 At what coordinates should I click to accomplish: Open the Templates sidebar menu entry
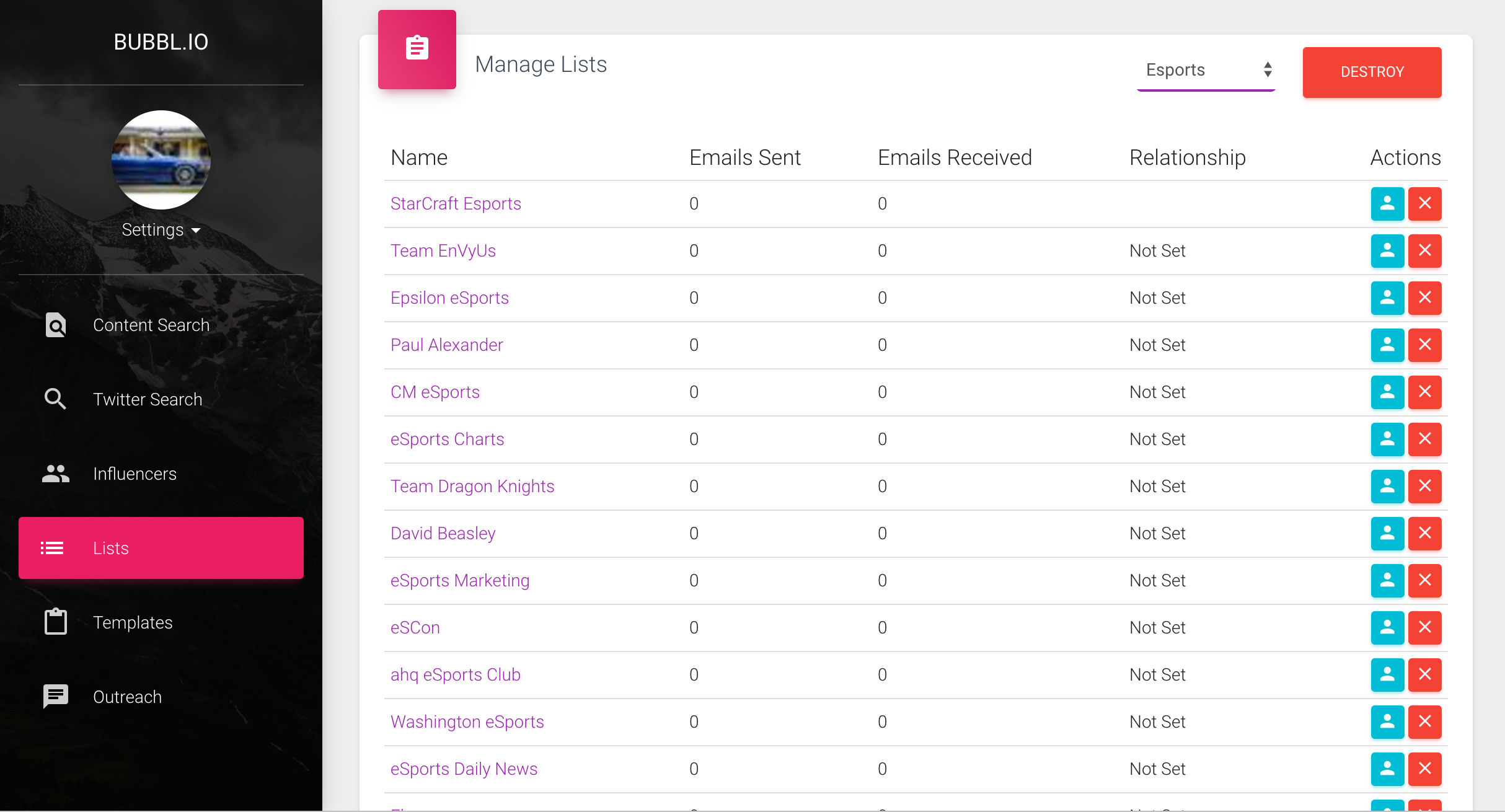133,622
